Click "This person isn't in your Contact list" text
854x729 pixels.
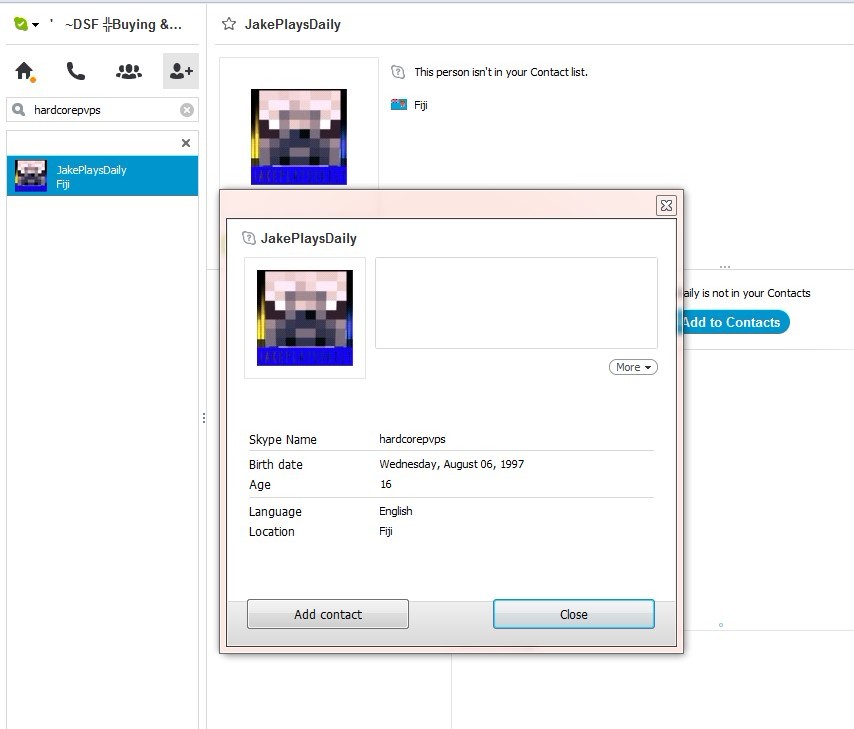pyautogui.click(x=501, y=72)
